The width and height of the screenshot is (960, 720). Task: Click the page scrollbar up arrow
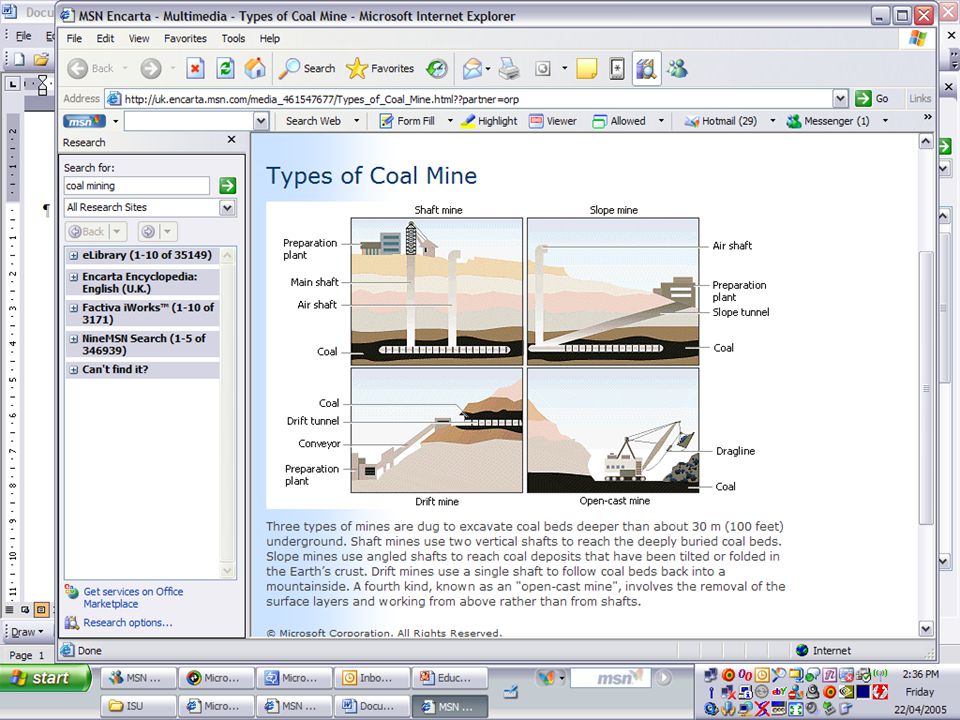pos(926,141)
